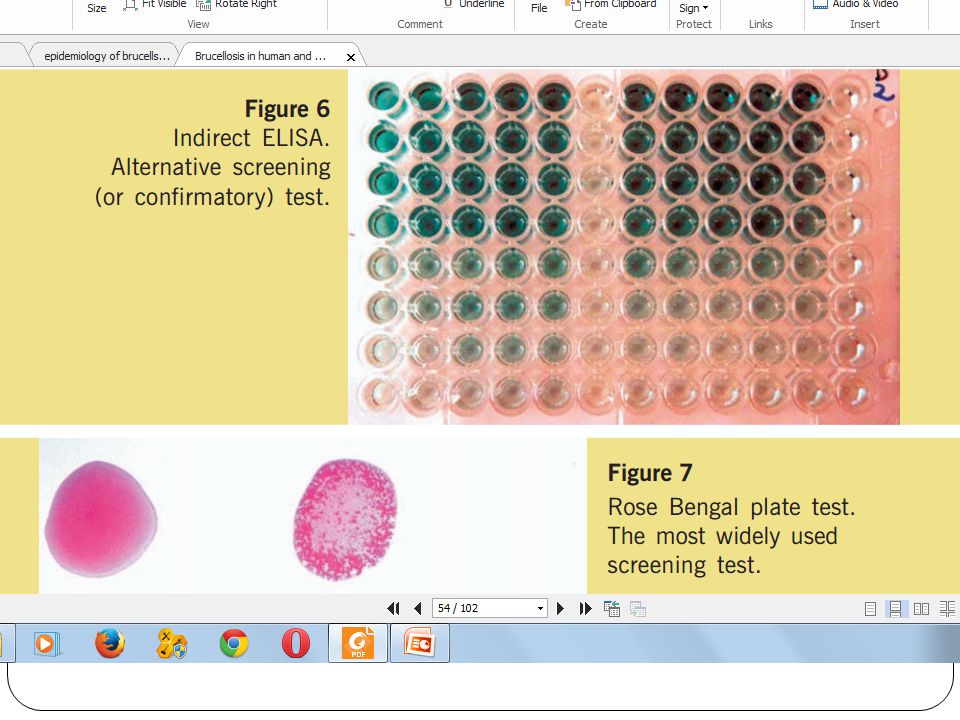Click the Figure 7 caption heading

coord(650,473)
